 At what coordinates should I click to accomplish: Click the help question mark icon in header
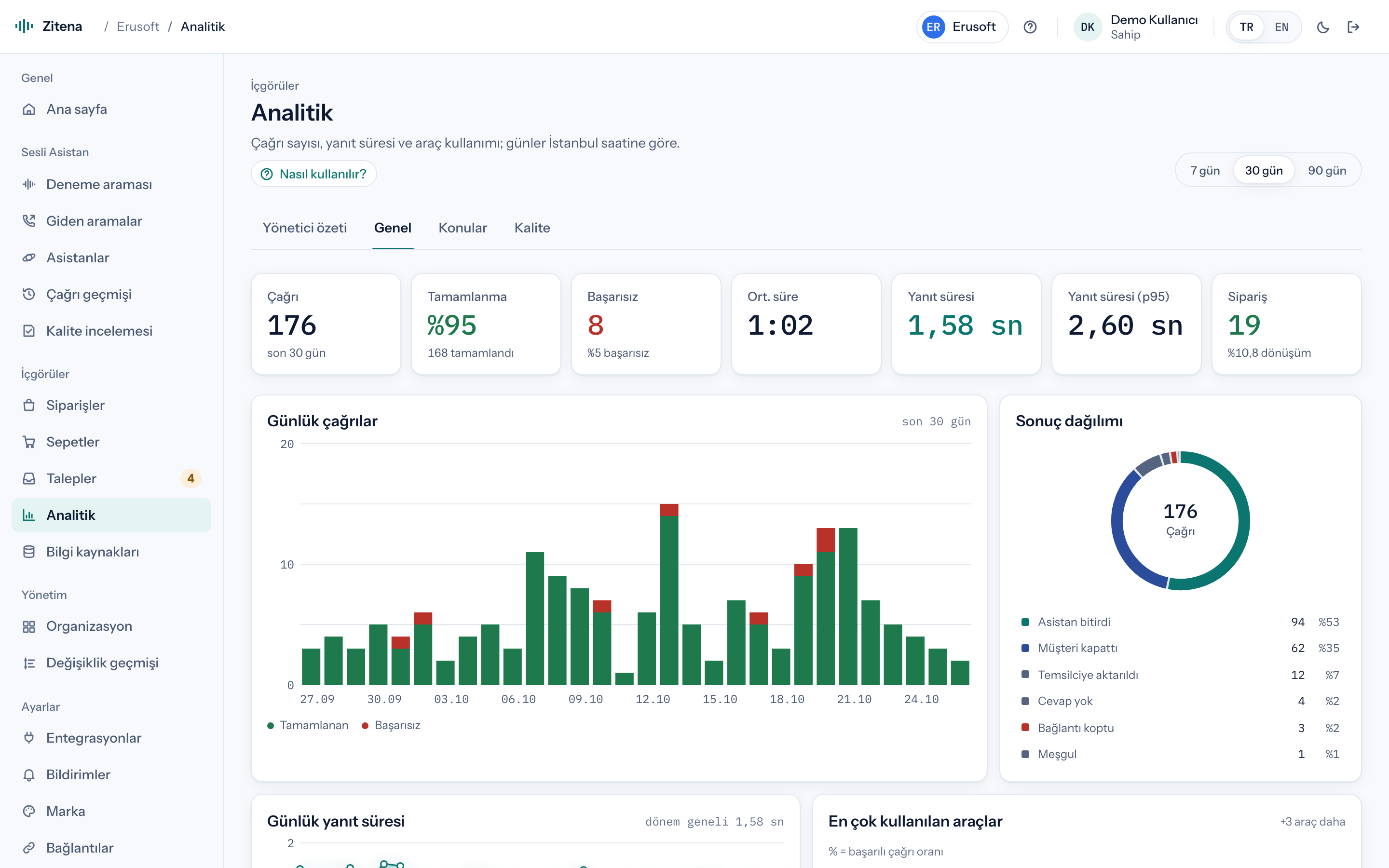point(1030,27)
